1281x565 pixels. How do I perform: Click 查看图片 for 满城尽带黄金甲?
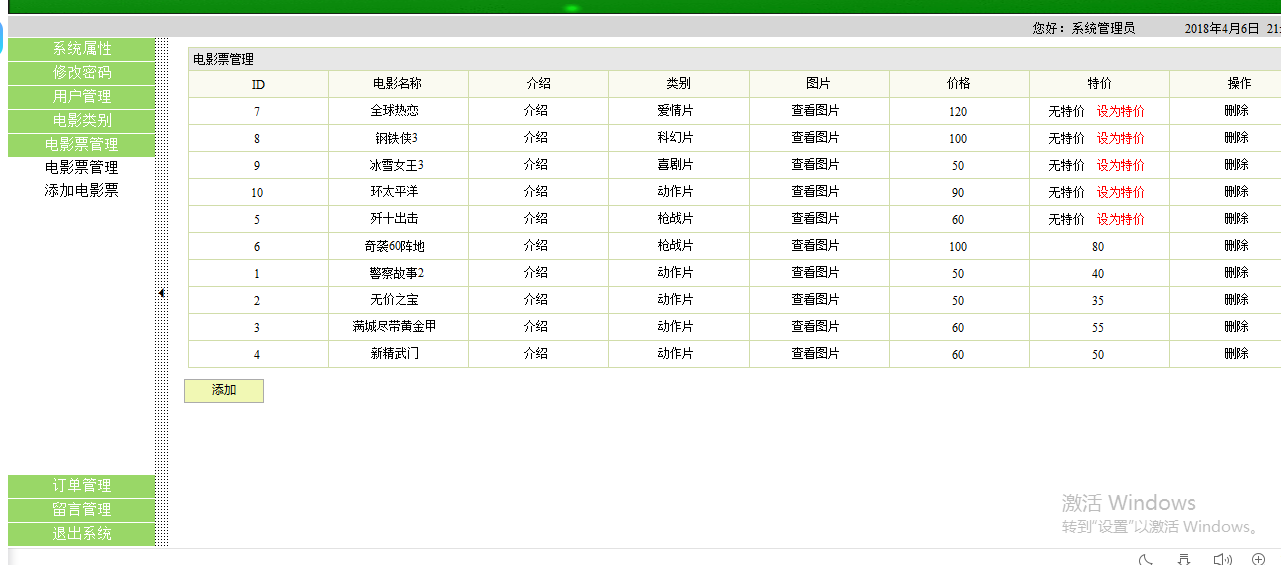pos(815,327)
